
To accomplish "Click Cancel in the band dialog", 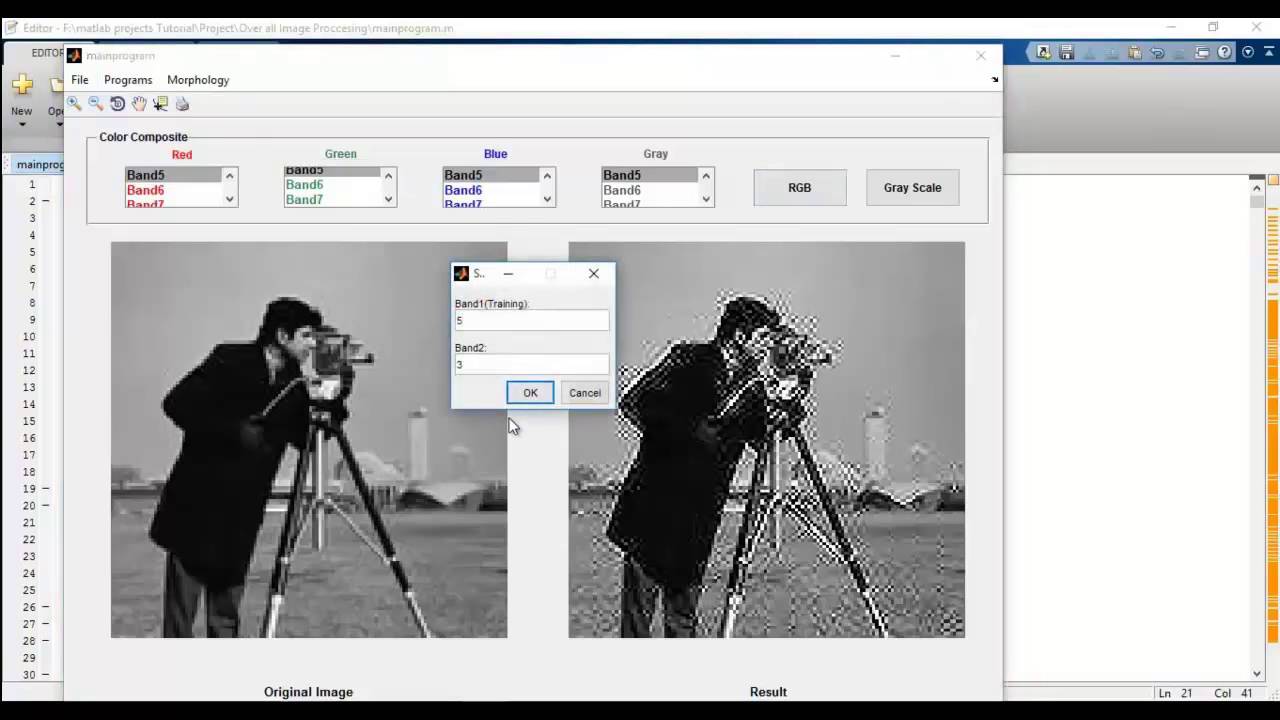I will [x=585, y=393].
